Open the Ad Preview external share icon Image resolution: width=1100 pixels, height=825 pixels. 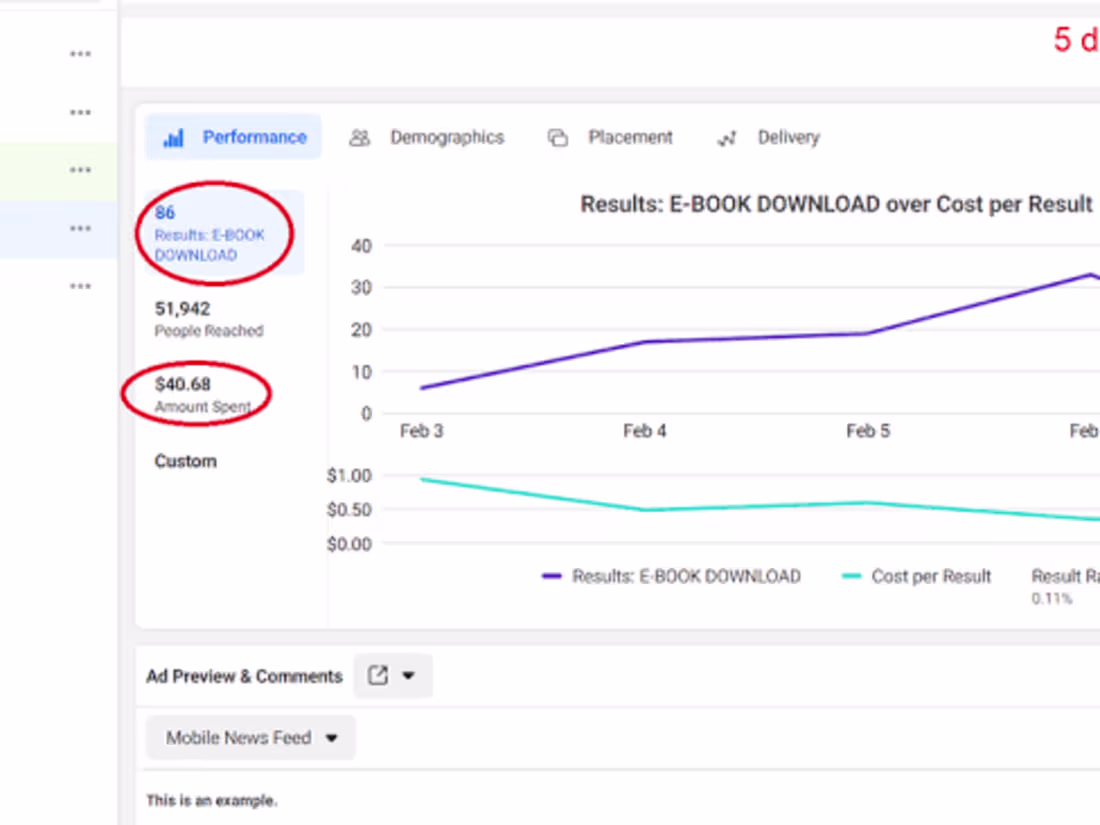click(x=380, y=676)
